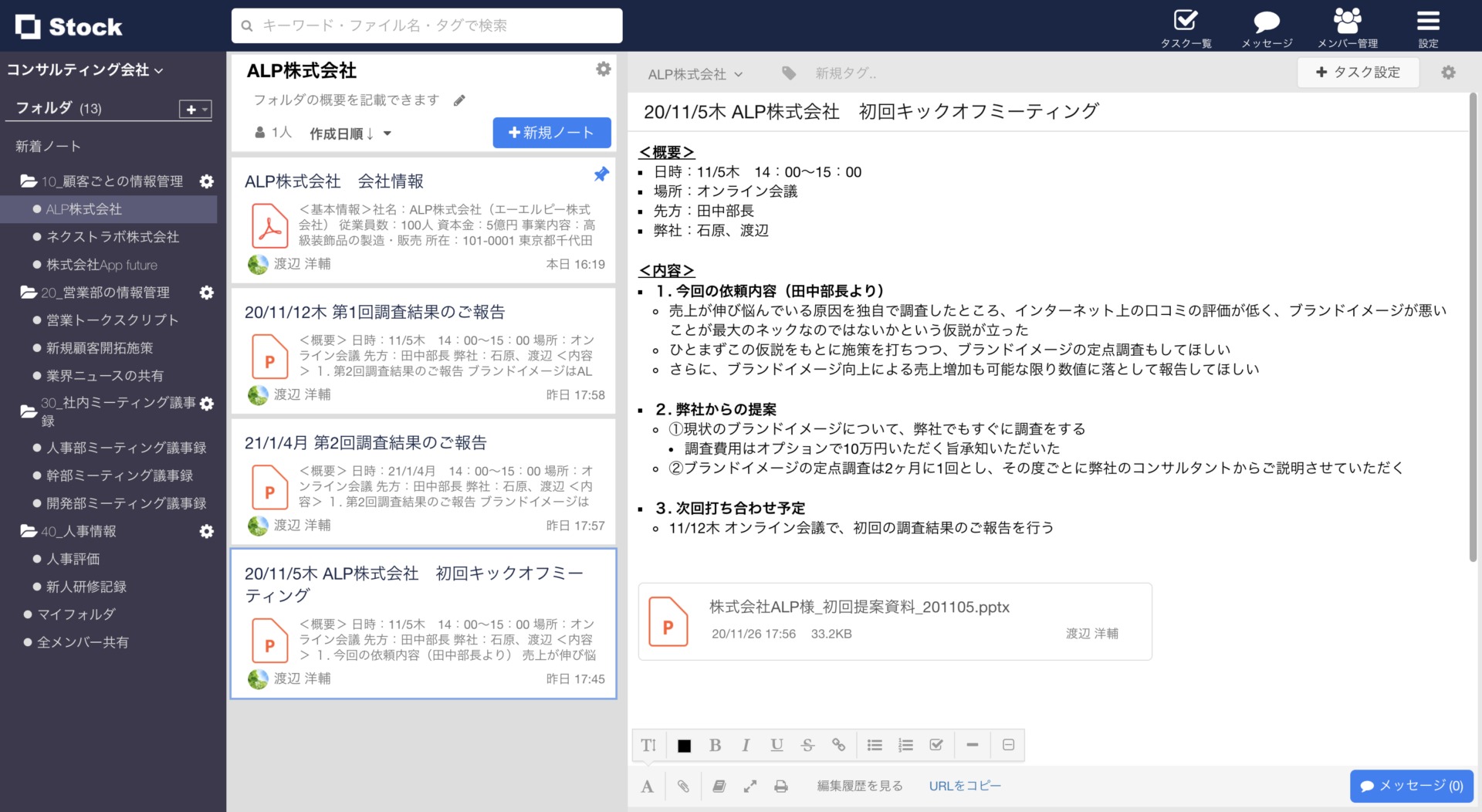The height and width of the screenshot is (812, 1482).
Task: Open gear settings for 10_顧客ごとの情報管理 folder
Action: click(207, 181)
